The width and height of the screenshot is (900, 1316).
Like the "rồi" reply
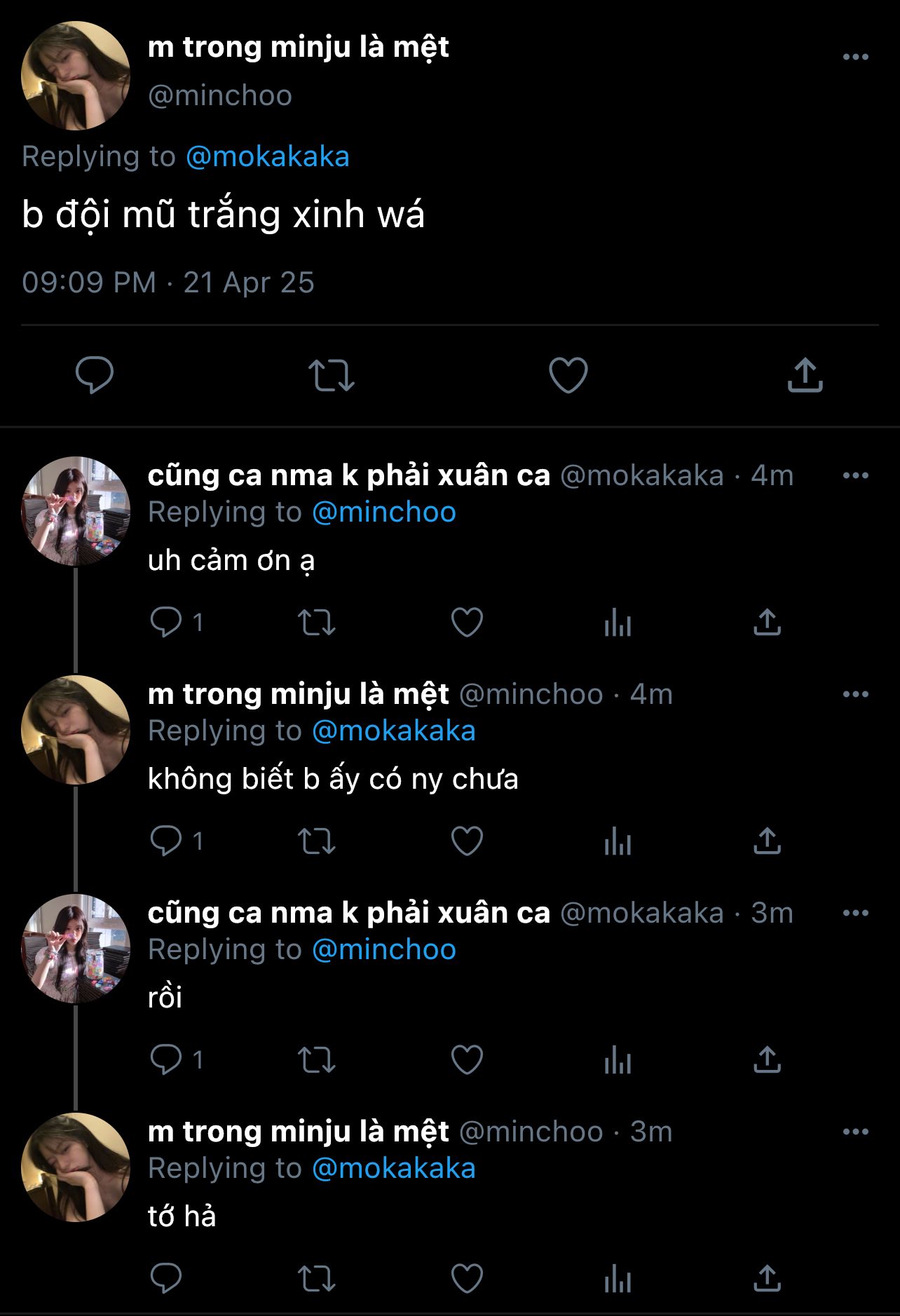(x=467, y=1059)
